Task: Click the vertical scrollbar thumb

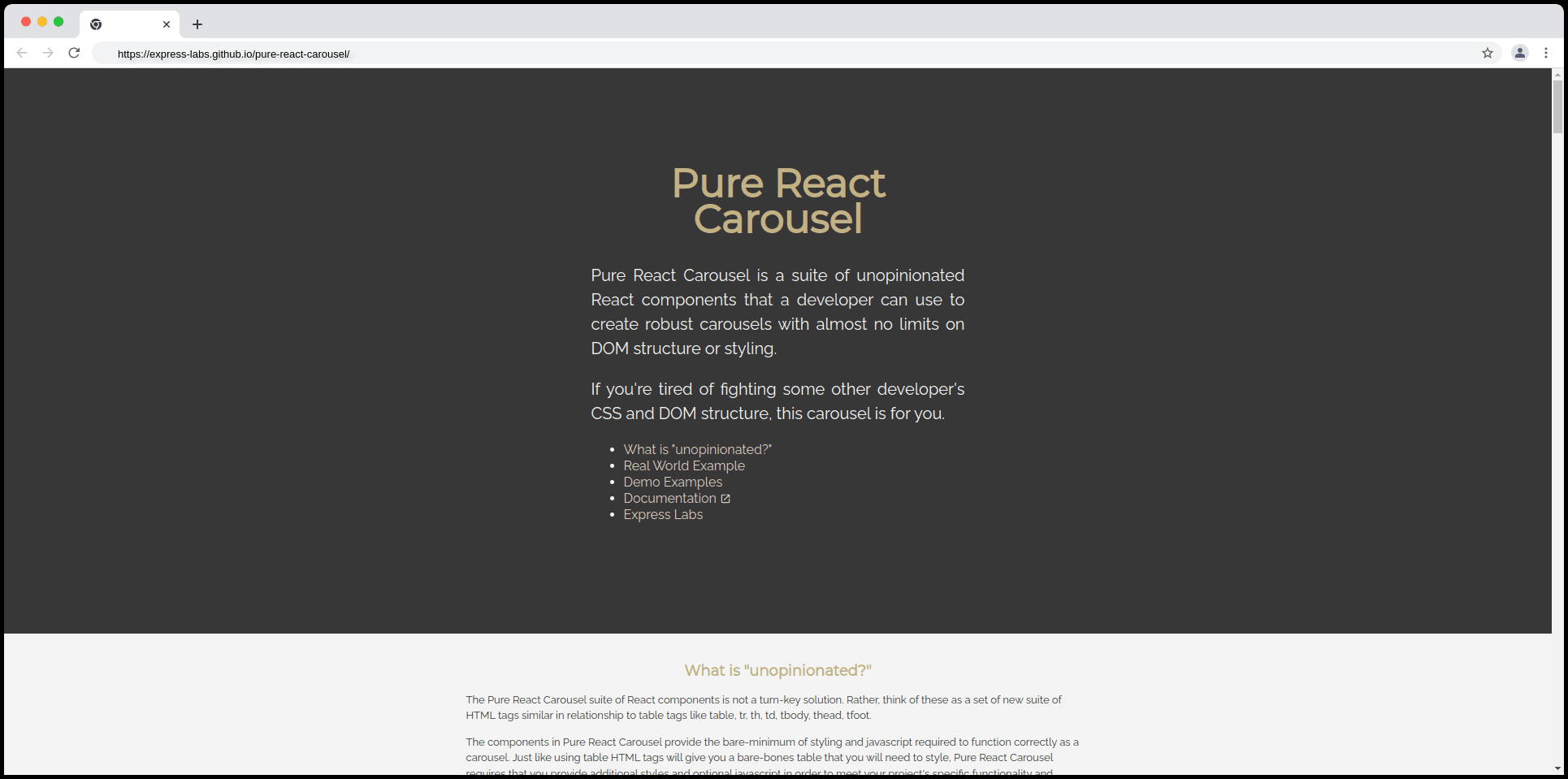Action: [x=1557, y=106]
